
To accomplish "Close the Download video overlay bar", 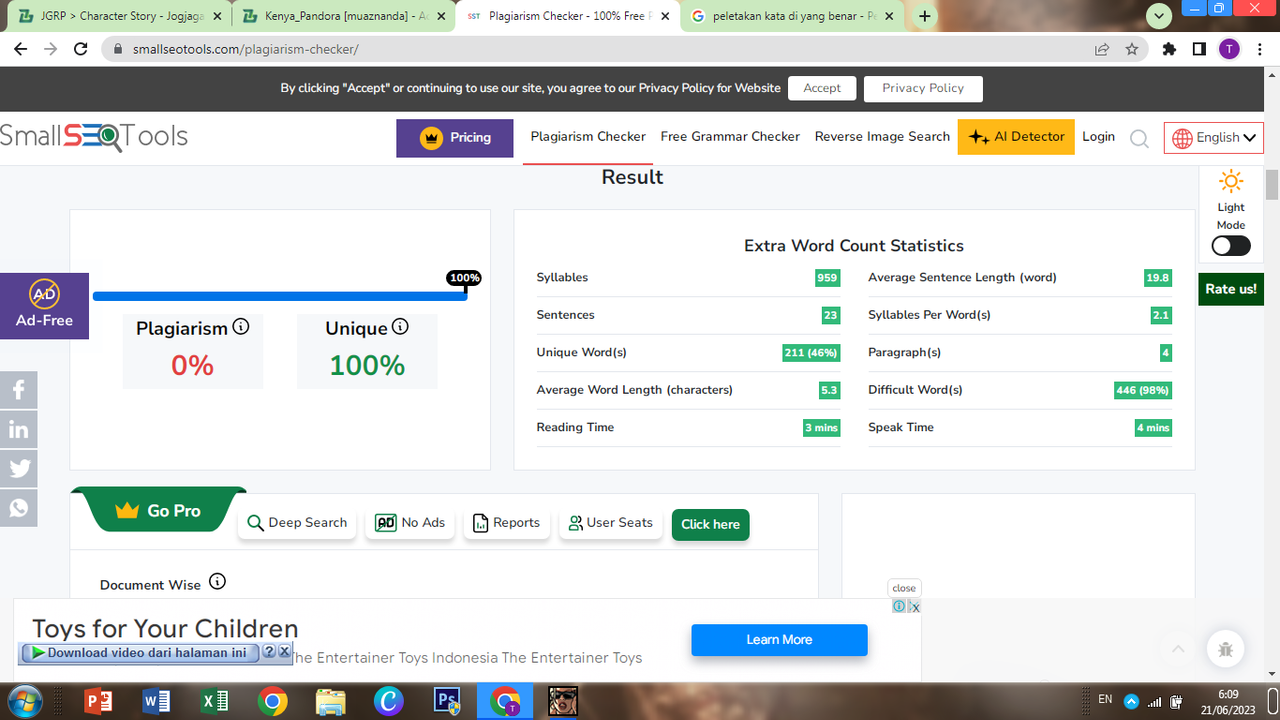I will [284, 652].
